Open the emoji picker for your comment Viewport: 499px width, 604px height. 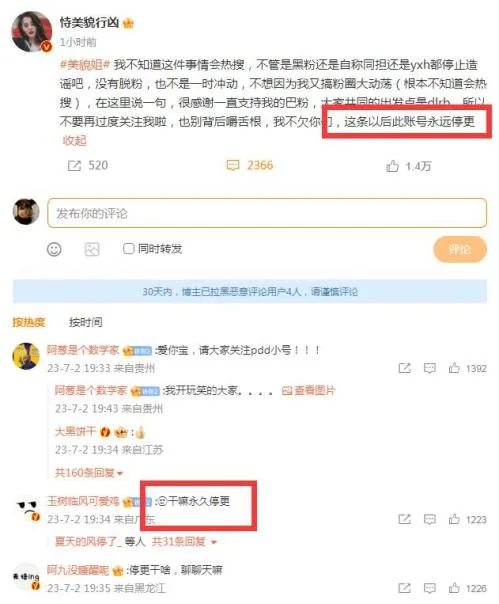(54, 249)
